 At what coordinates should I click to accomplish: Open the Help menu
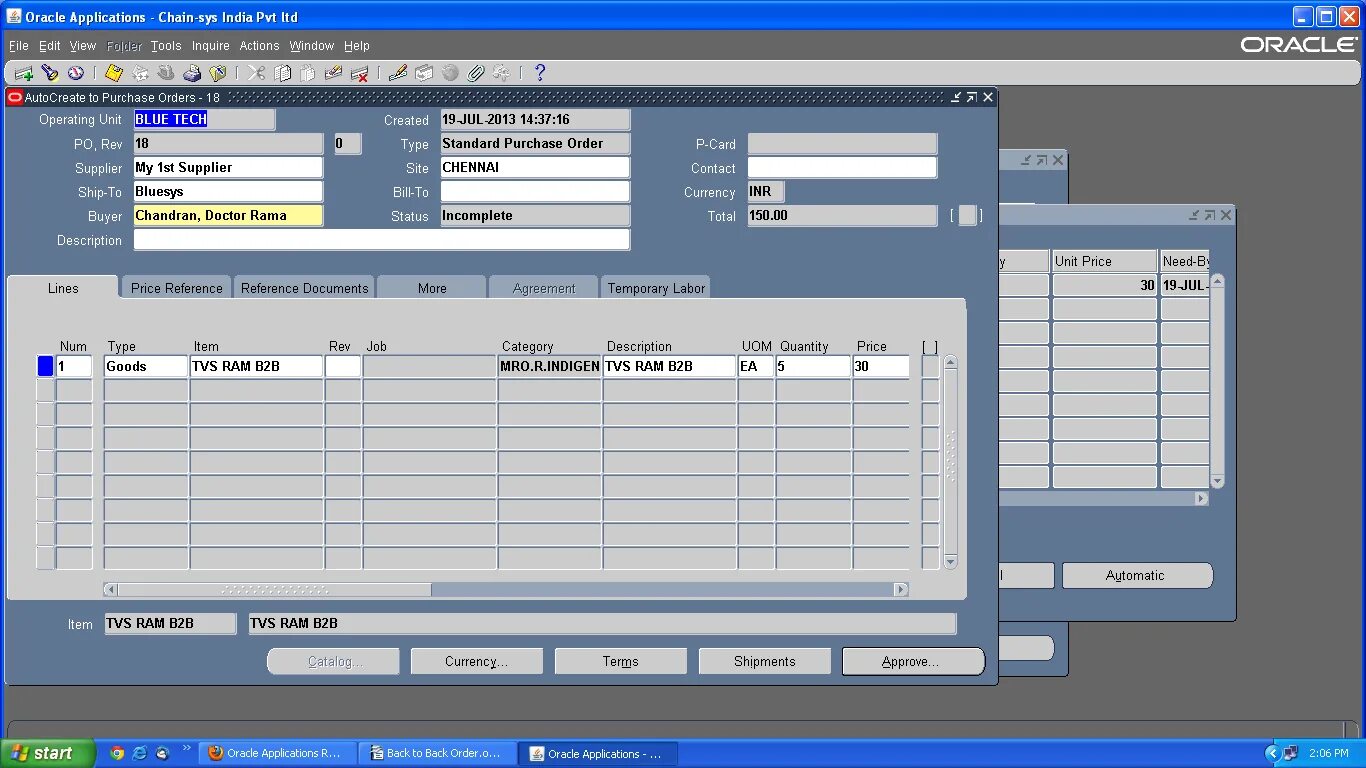point(357,46)
